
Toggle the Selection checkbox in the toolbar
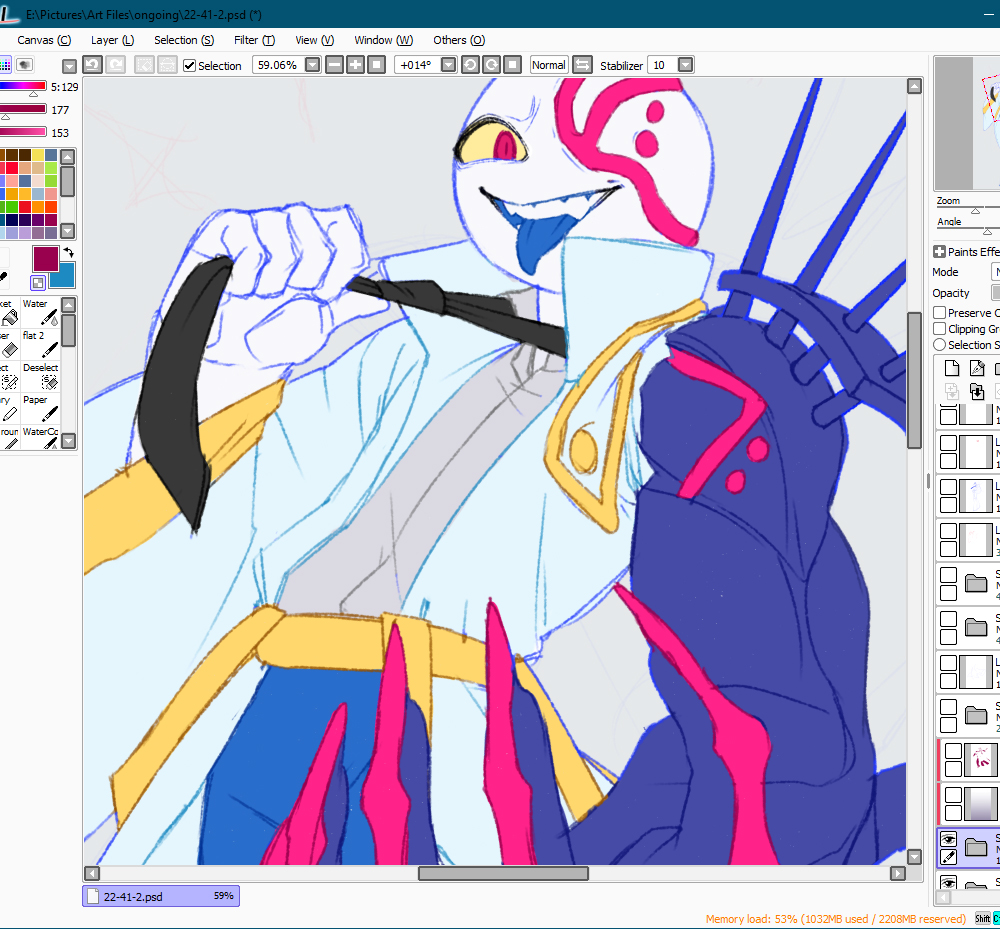(189, 65)
